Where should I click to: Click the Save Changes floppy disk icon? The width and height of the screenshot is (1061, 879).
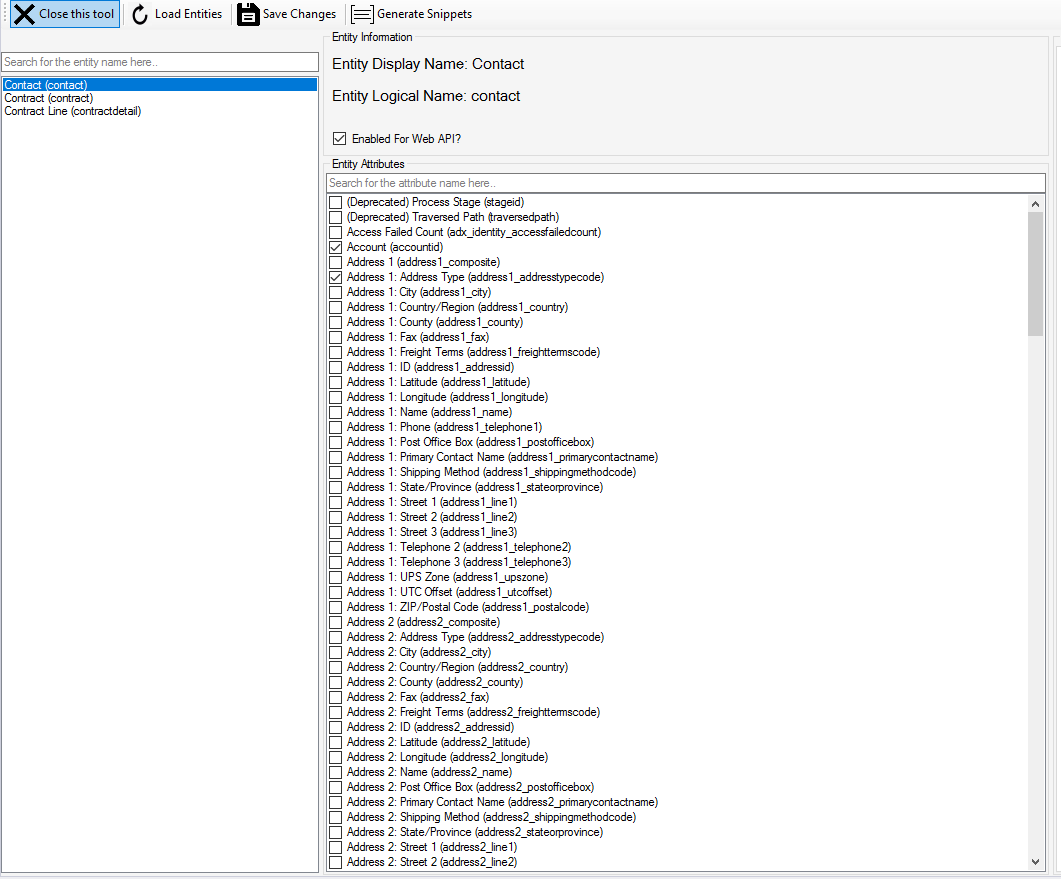[248, 14]
